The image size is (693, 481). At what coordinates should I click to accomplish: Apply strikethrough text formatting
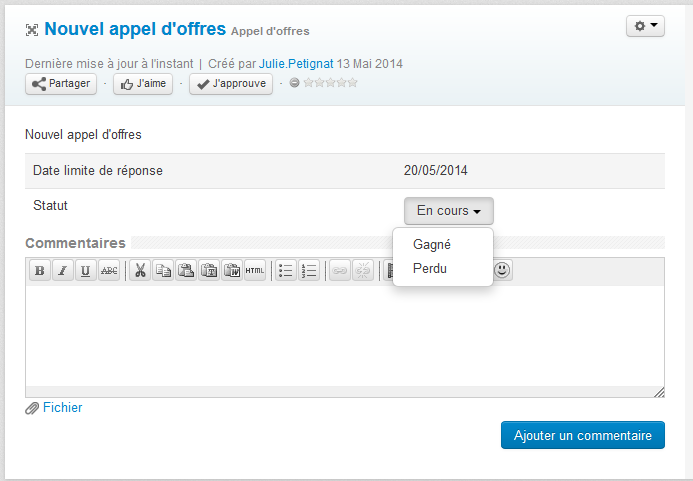(109, 271)
